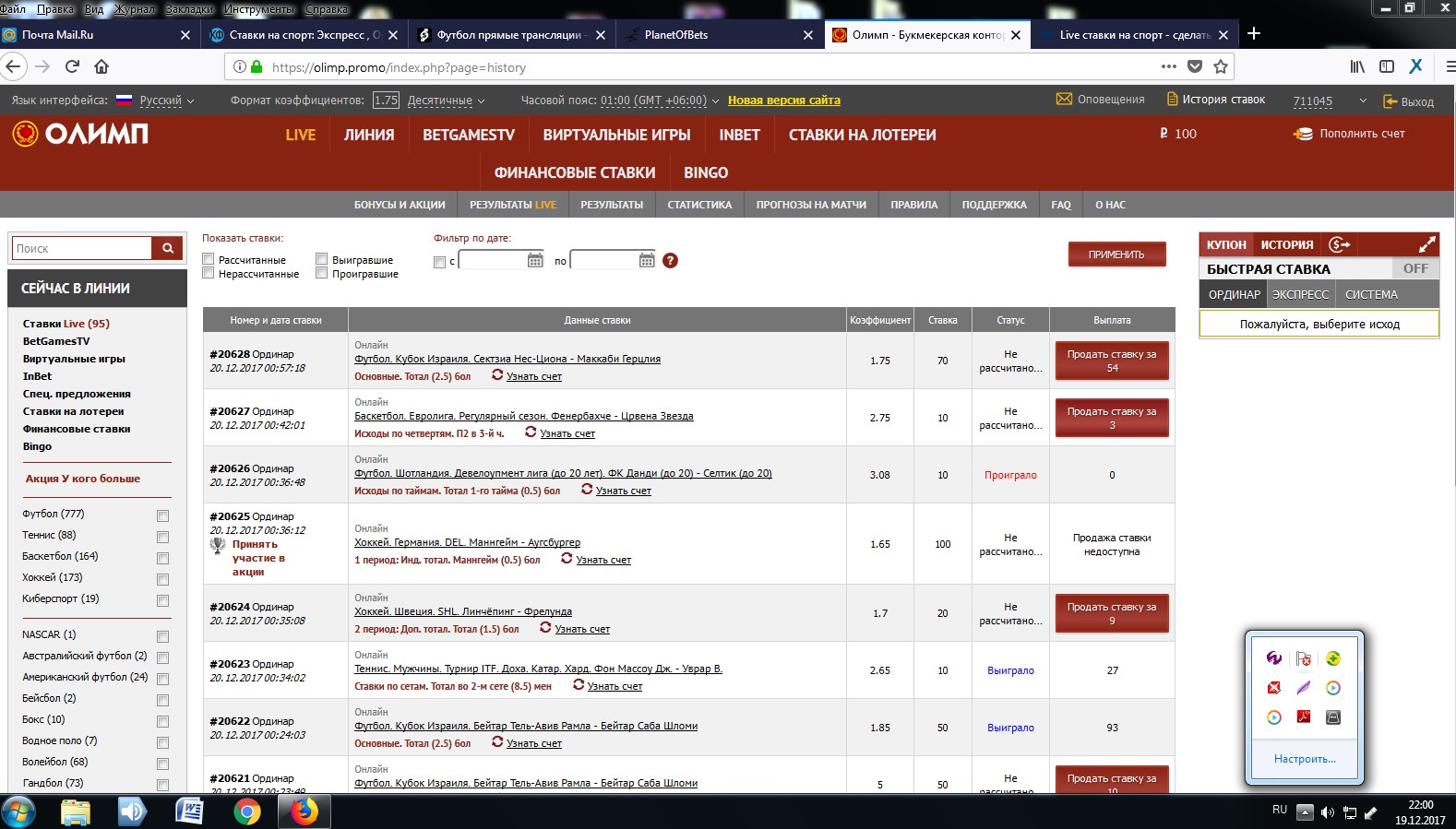Switch to the ИСТОРИЯ coupon tab
1456x829 pixels.
tap(1287, 244)
